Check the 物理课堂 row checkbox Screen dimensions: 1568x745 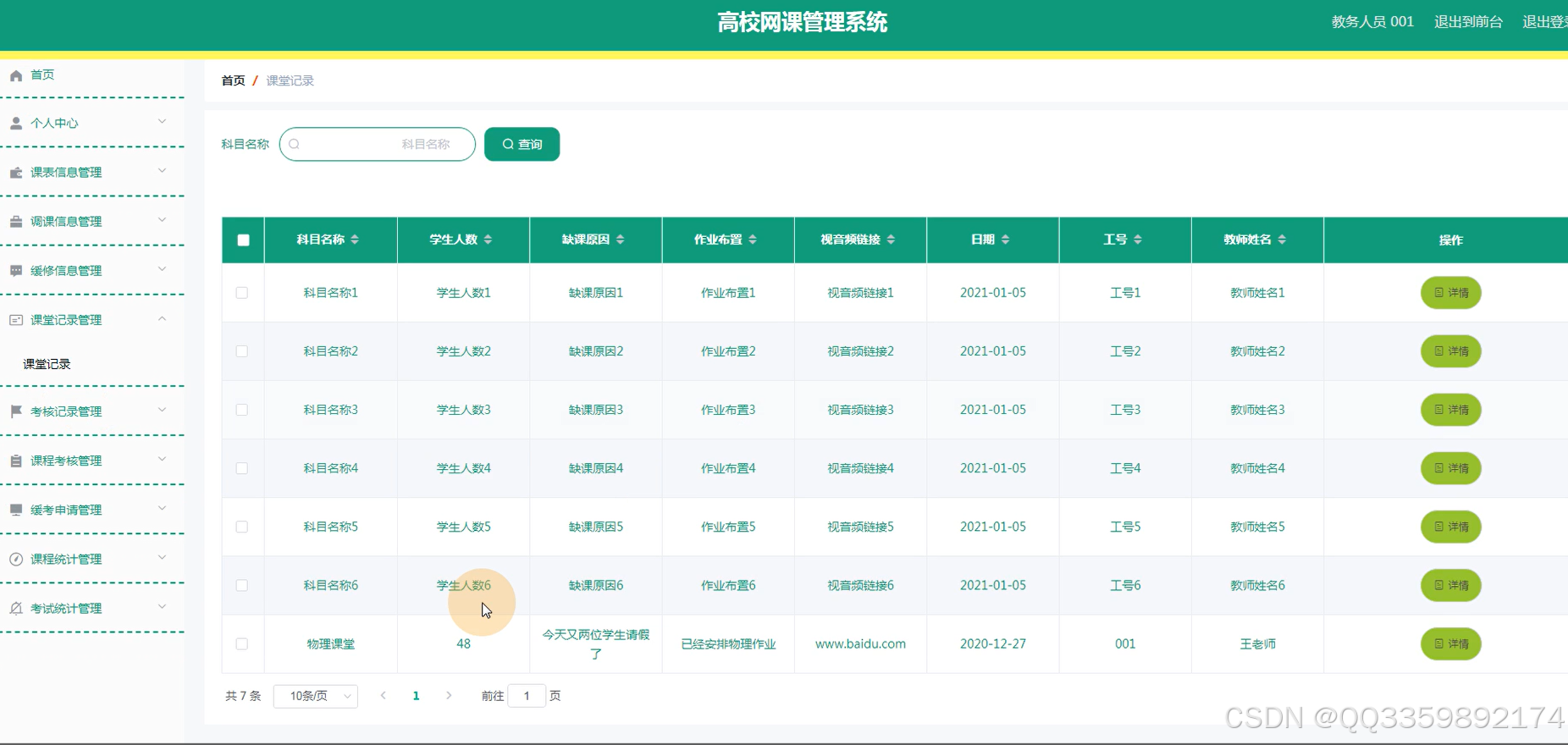click(x=242, y=643)
